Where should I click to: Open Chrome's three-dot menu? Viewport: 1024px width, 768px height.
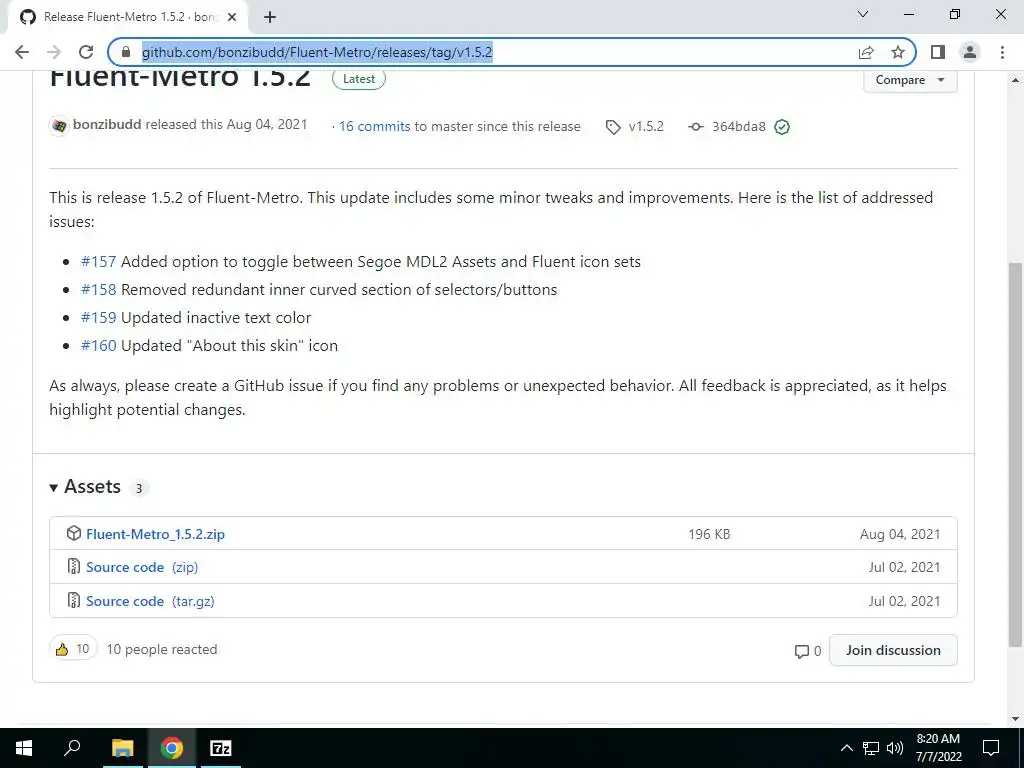point(1002,52)
